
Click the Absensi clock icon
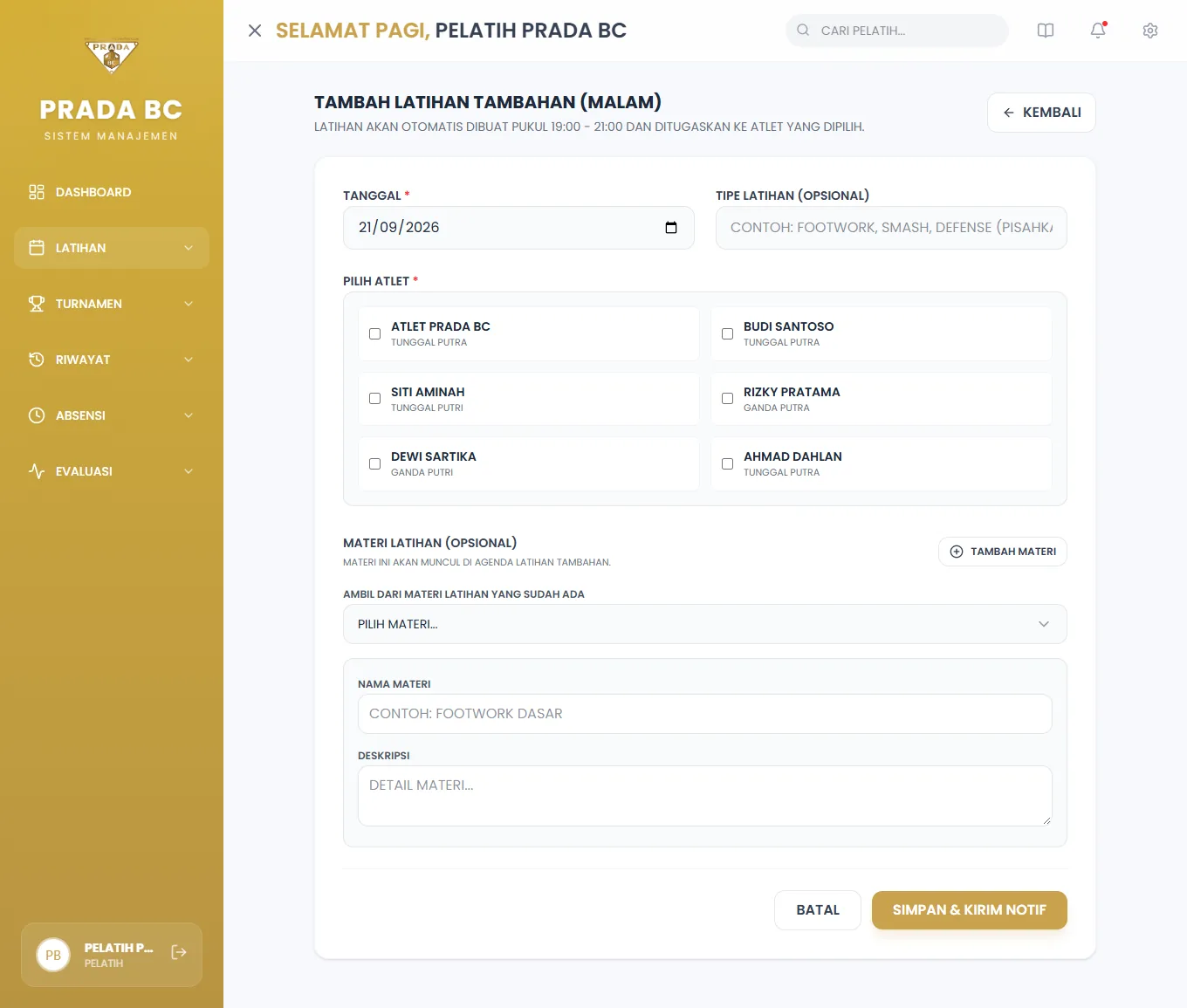pyautogui.click(x=37, y=415)
